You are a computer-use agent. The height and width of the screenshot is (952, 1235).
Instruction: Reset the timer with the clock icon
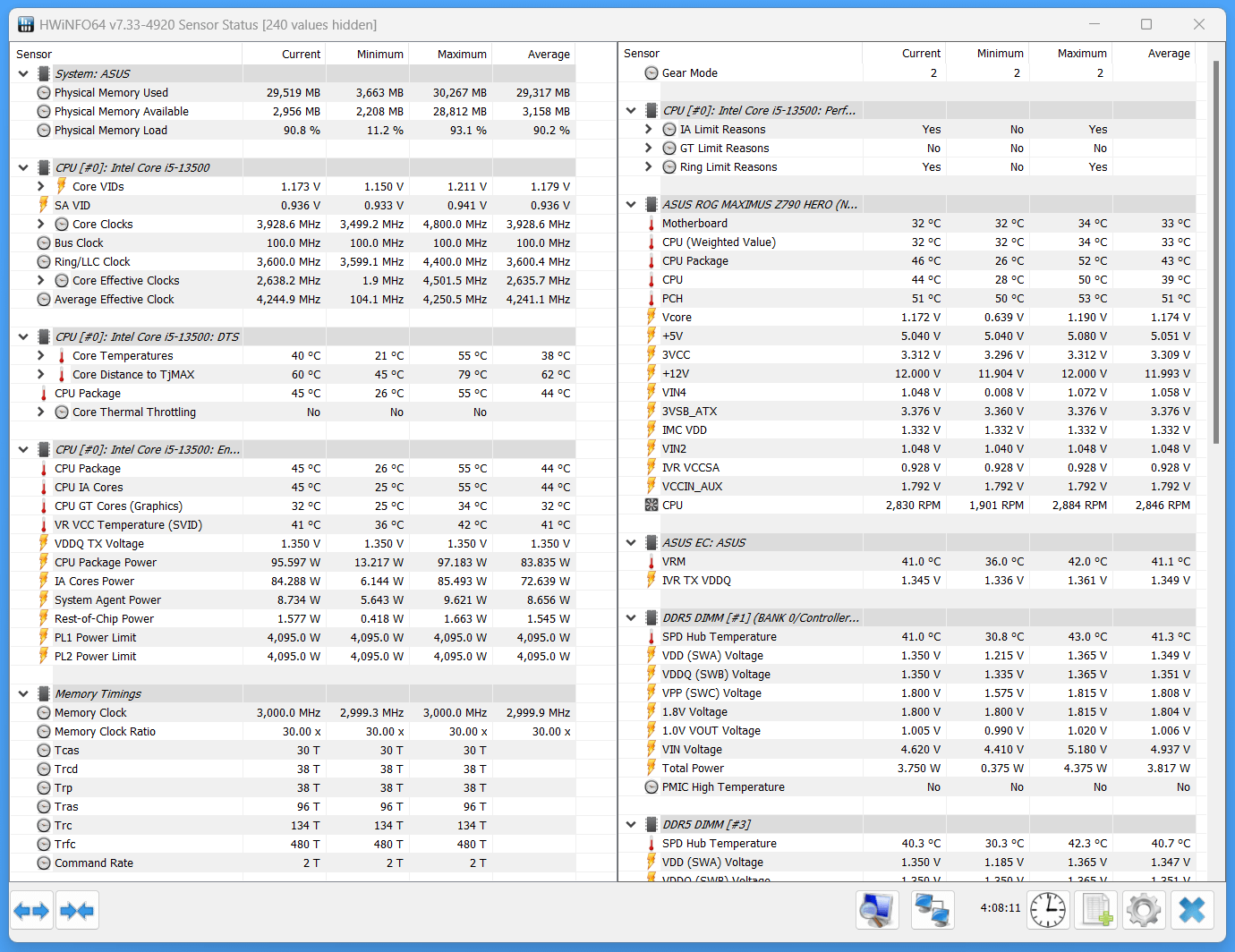point(1048,911)
